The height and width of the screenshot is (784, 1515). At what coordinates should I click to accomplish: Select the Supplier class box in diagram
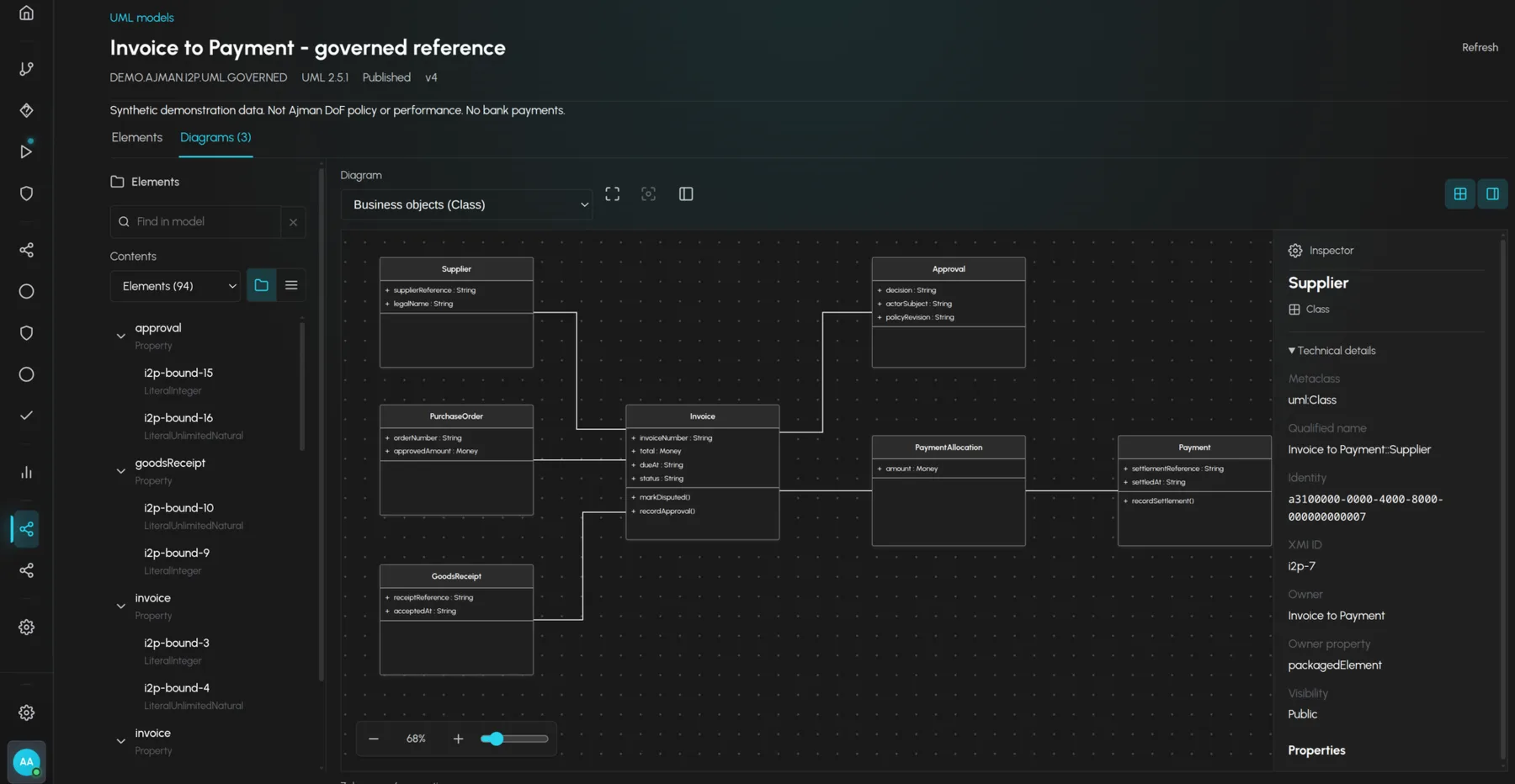tap(456, 312)
